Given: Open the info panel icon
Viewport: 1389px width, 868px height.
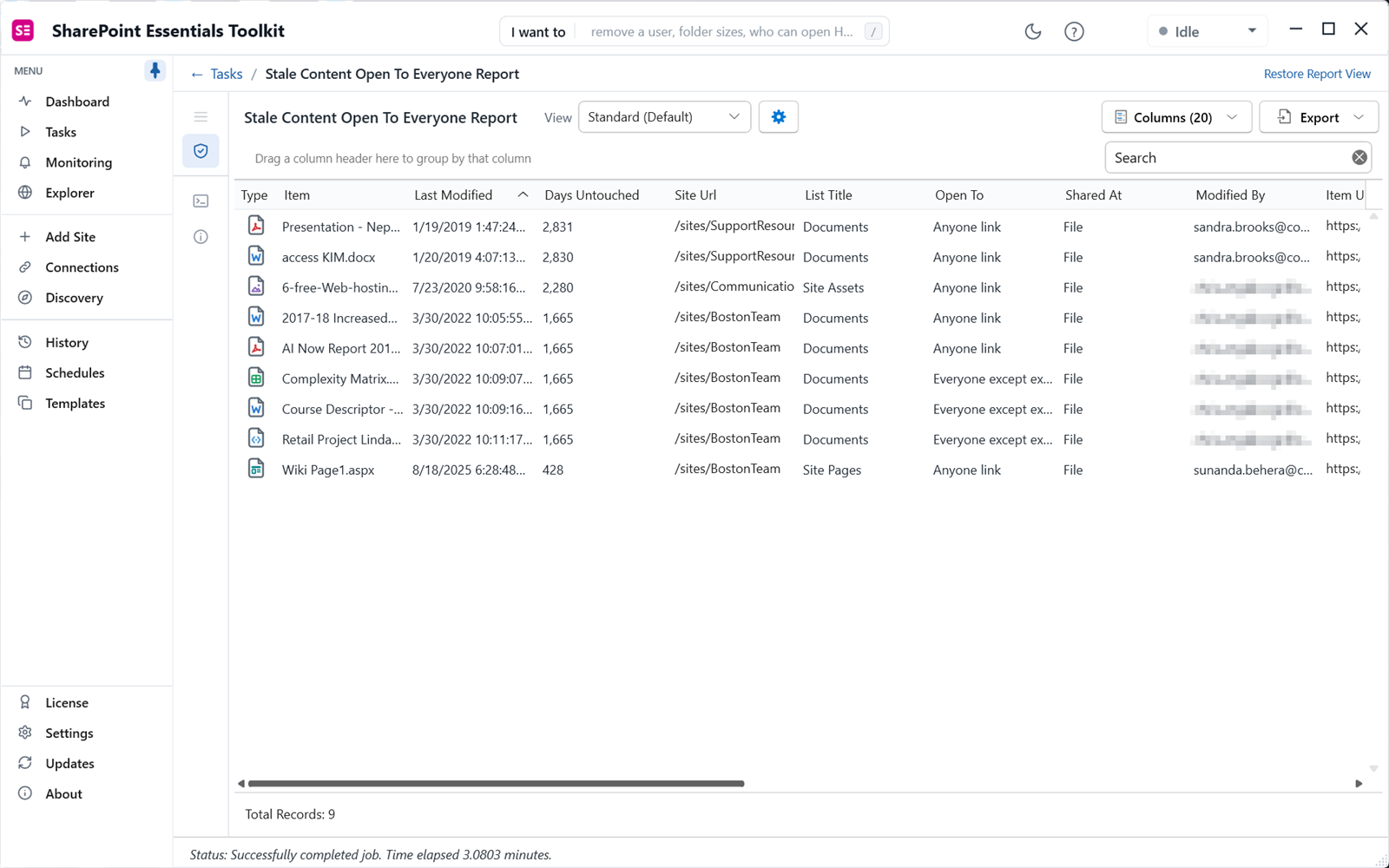Looking at the screenshot, I should (201, 237).
